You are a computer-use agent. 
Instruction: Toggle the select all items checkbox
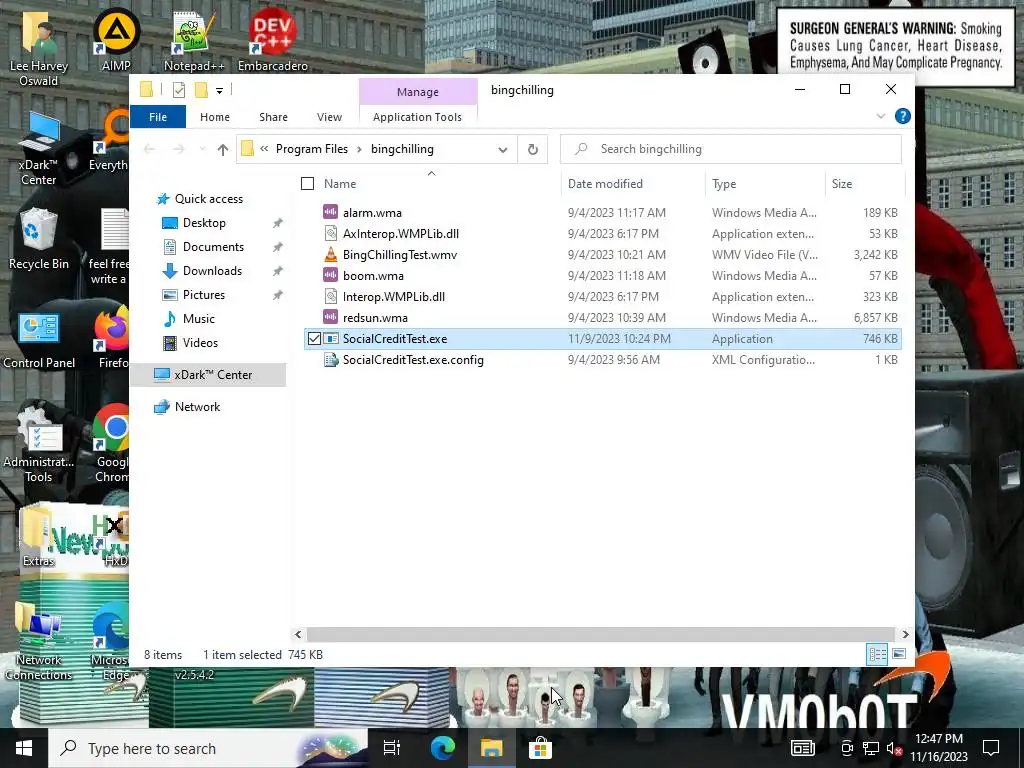coord(308,184)
